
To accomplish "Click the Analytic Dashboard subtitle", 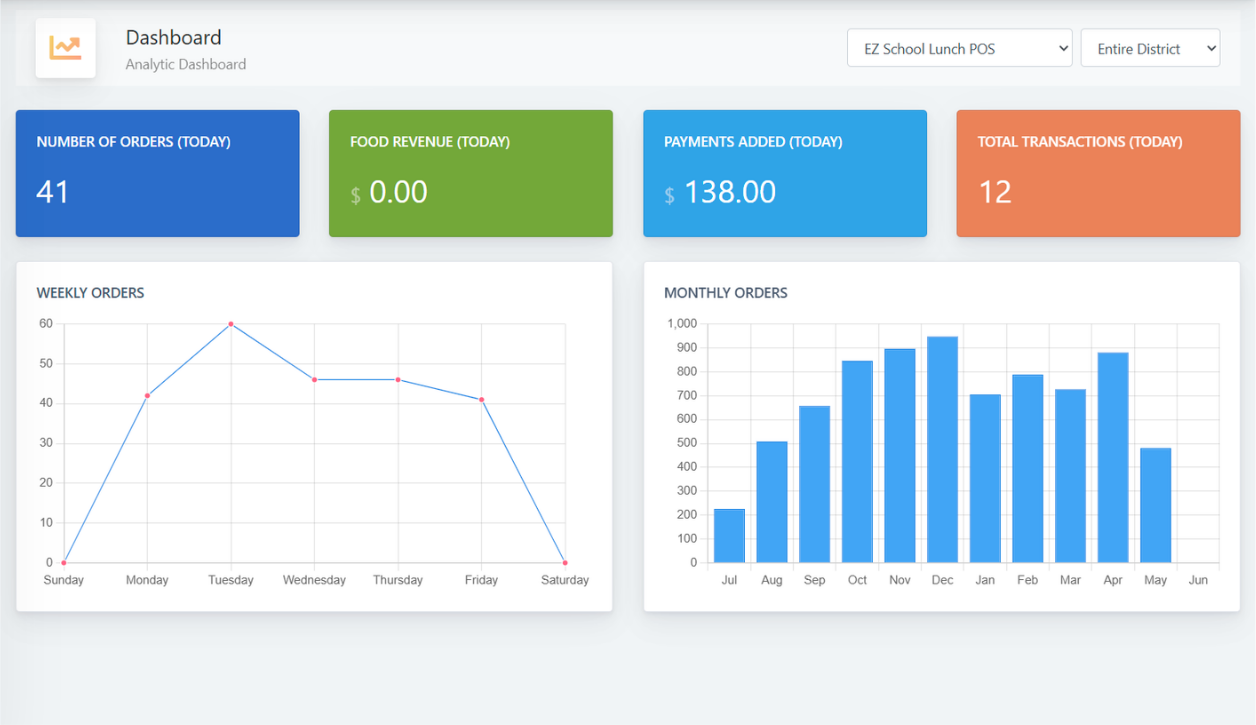I will (185, 63).
